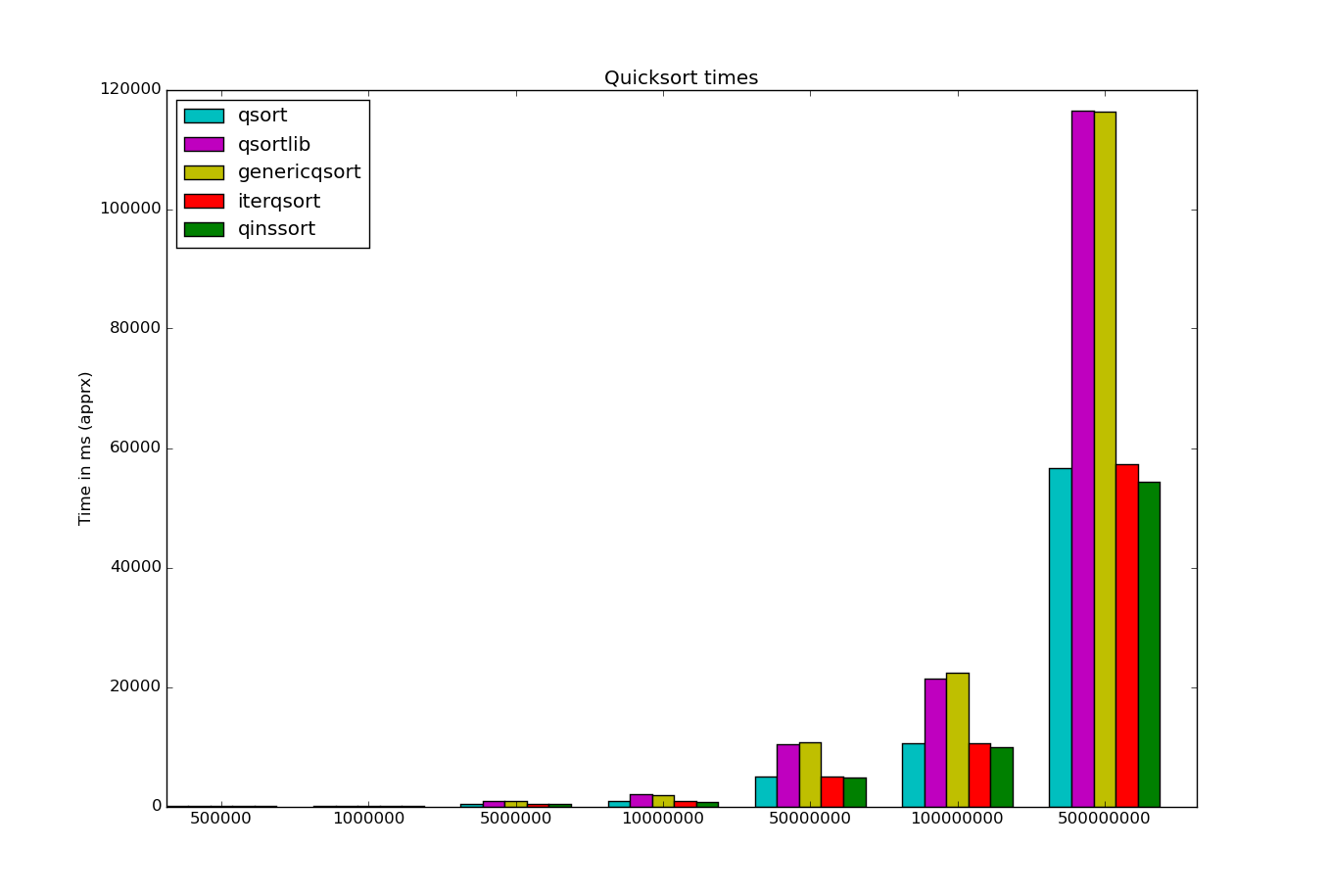
Task: Click the qsortlib magenta legend swatch
Action: [204, 144]
